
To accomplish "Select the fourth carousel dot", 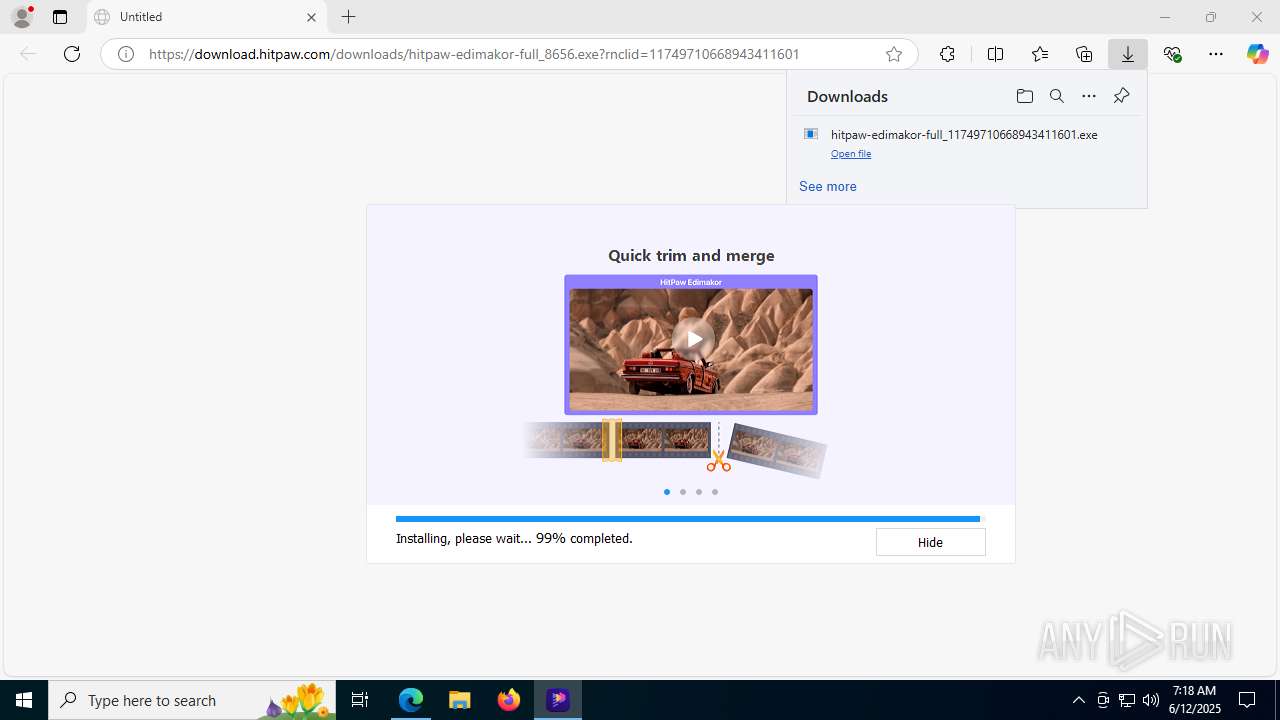I will pos(715,492).
